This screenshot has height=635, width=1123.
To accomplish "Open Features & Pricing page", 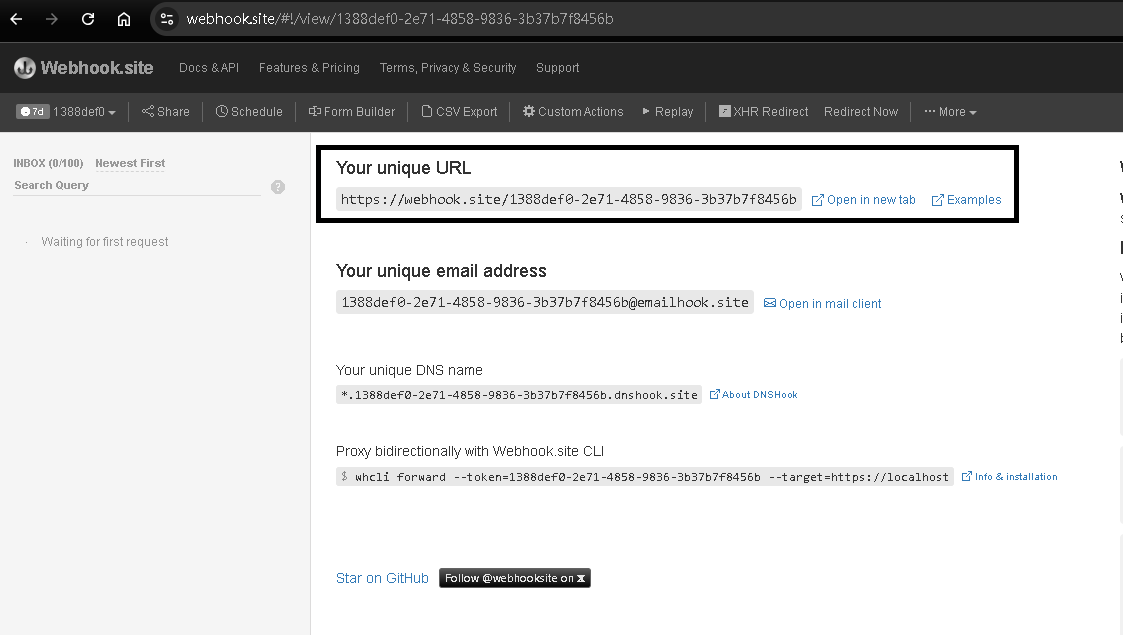I will click(309, 68).
